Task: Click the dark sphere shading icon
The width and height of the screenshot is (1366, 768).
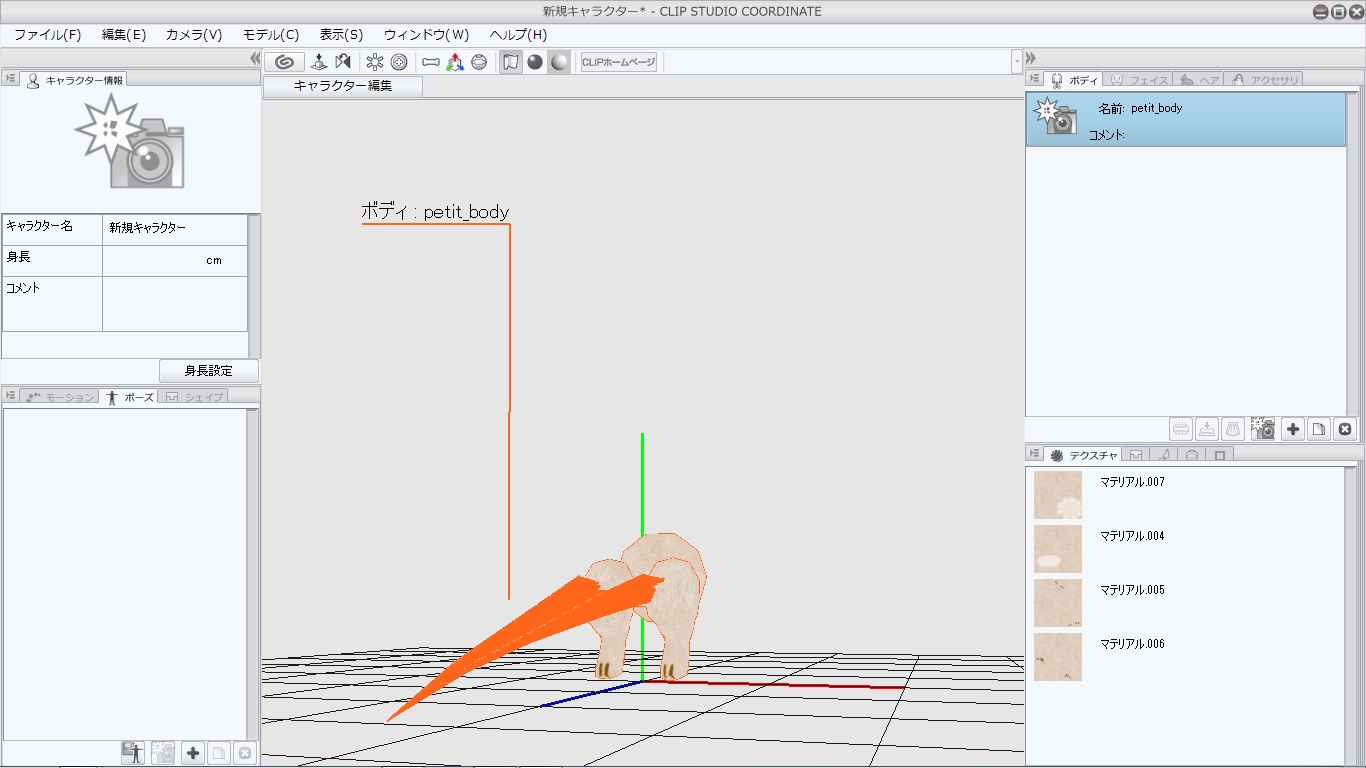Action: [535, 62]
